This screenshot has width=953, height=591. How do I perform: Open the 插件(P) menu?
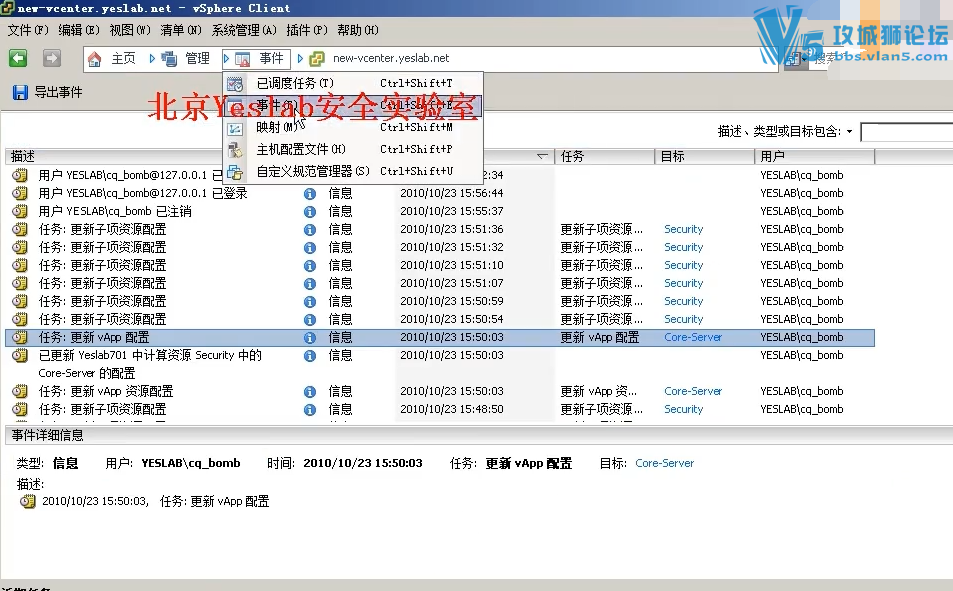(x=307, y=30)
